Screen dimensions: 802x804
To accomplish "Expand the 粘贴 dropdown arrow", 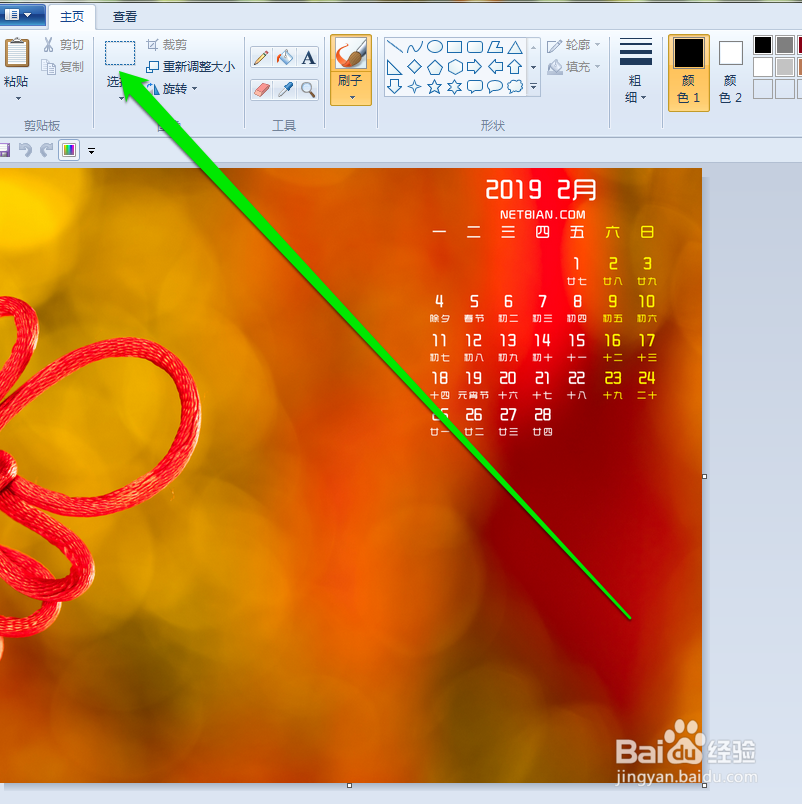I will click(x=18, y=97).
